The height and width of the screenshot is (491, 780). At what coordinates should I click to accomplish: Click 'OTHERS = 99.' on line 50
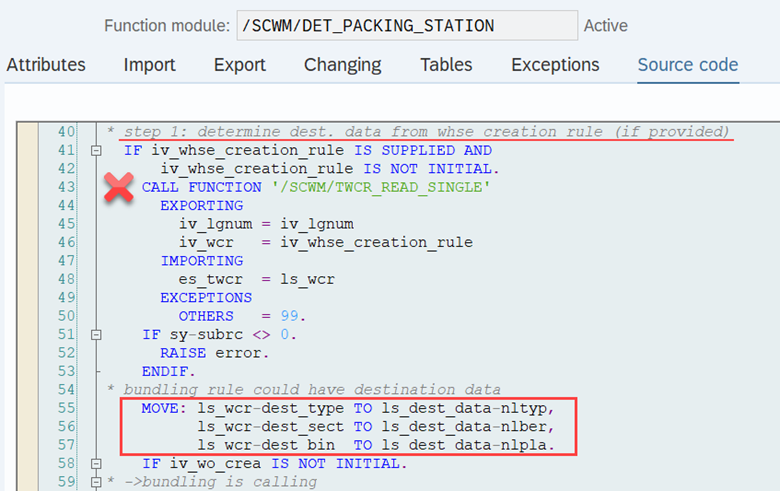click(242, 316)
